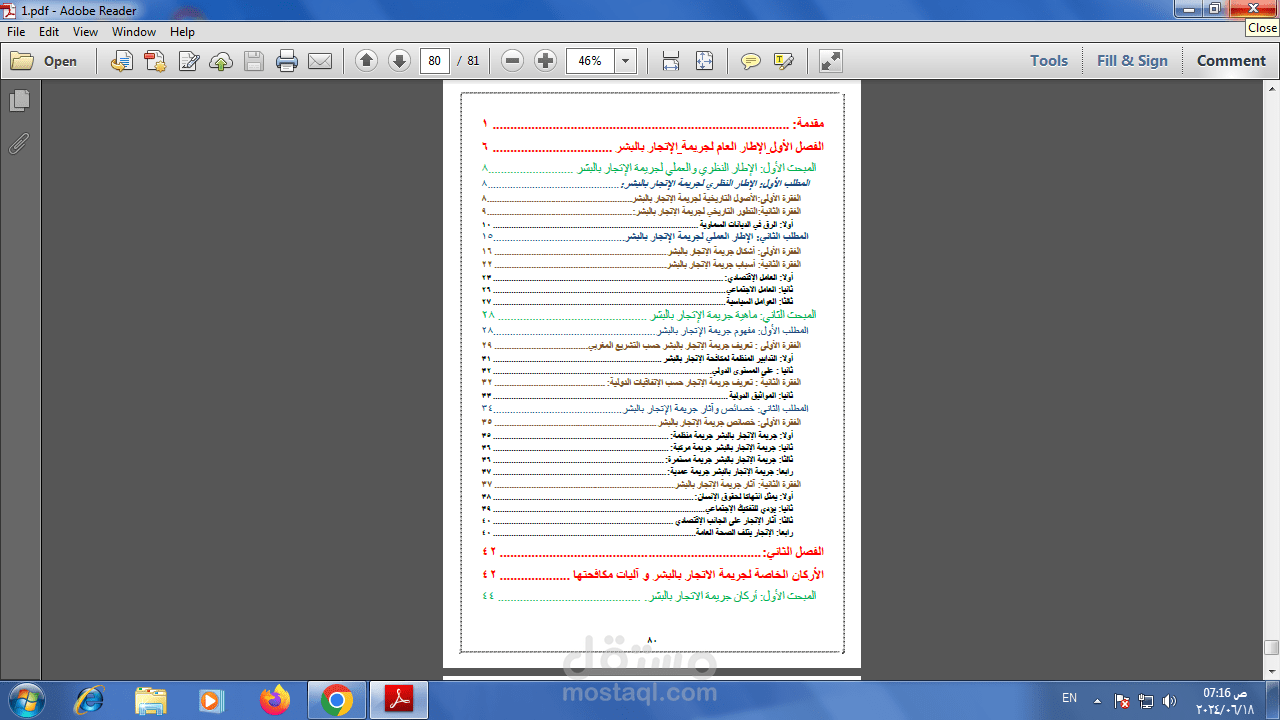Click the zoom in plus button

click(x=545, y=61)
